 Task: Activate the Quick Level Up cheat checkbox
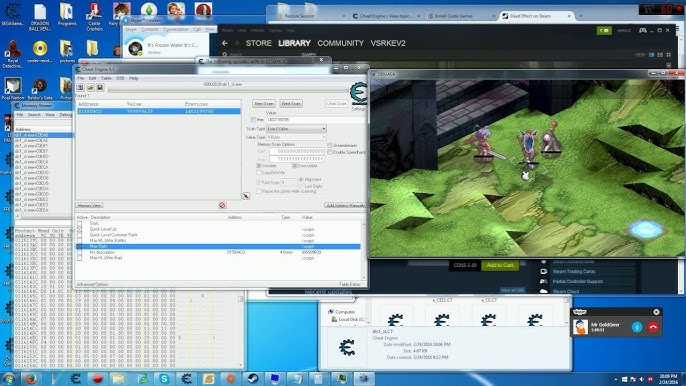point(80,229)
